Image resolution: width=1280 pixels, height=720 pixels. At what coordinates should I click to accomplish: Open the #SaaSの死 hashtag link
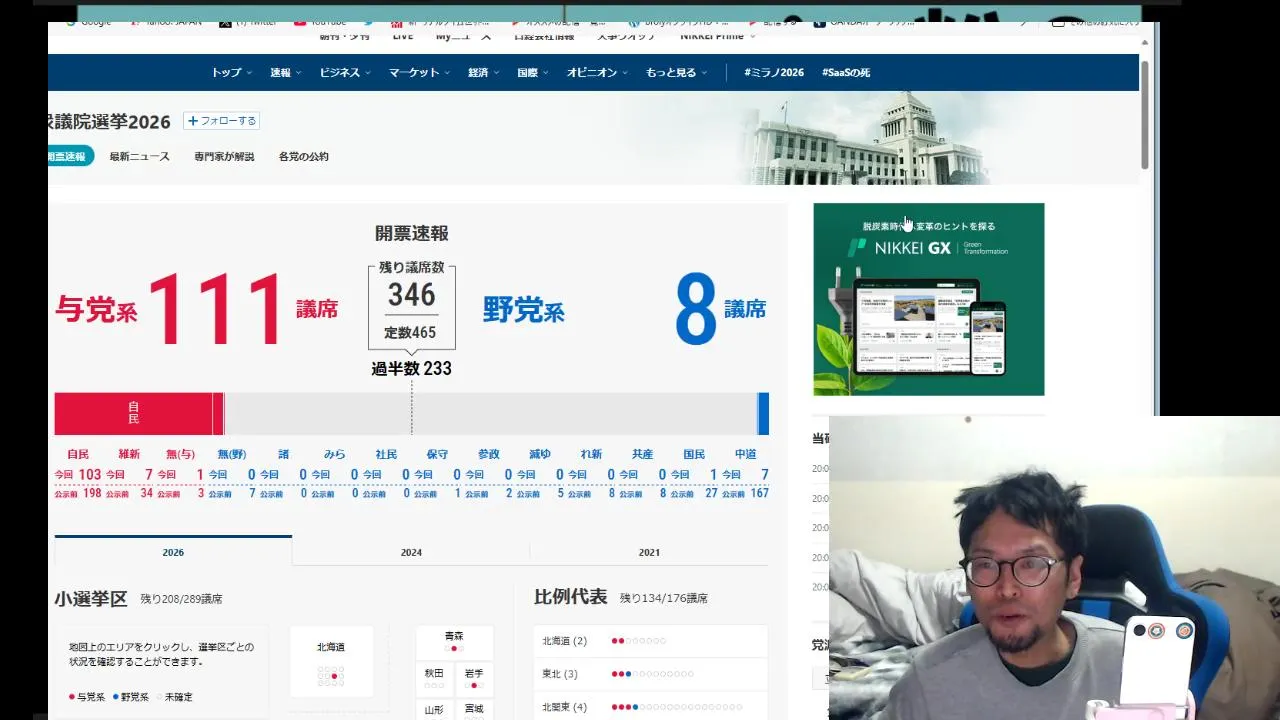click(x=846, y=73)
